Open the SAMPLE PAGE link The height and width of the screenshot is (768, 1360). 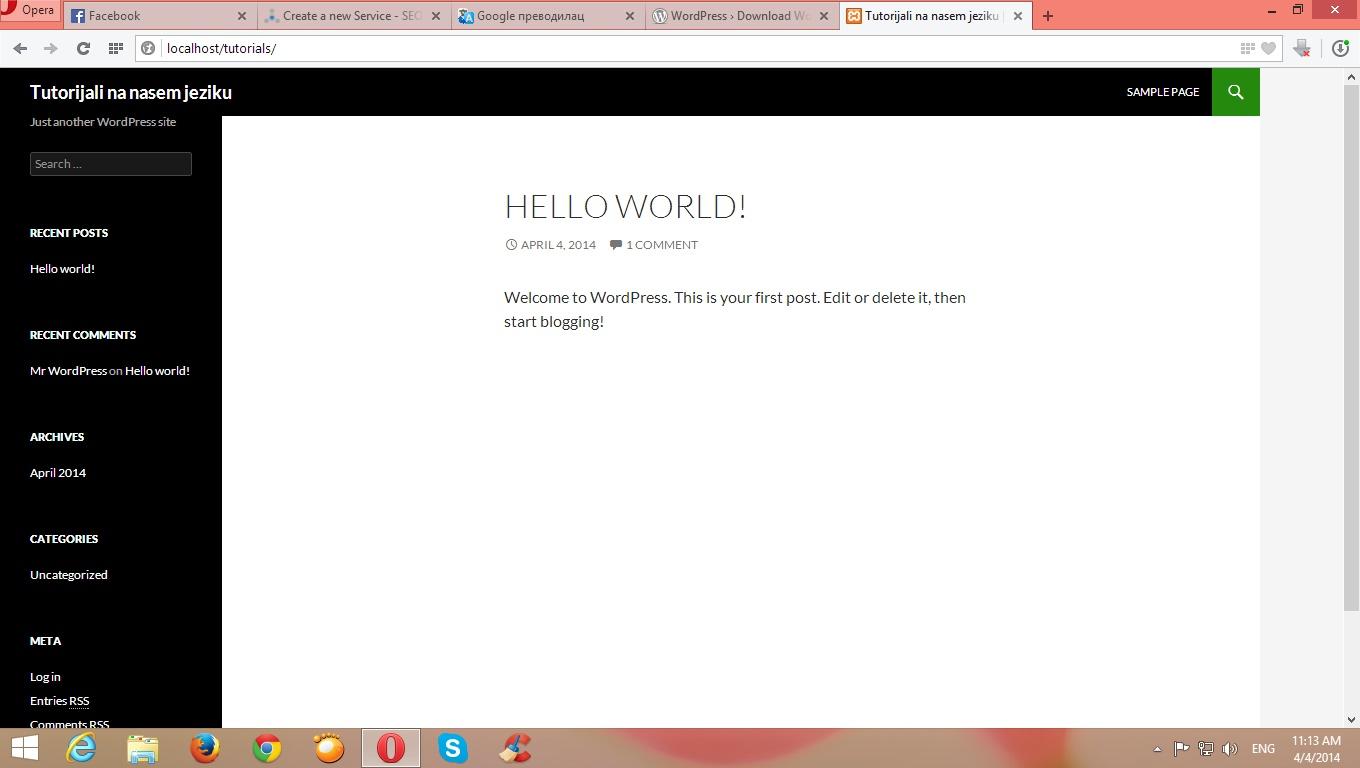1162,91
